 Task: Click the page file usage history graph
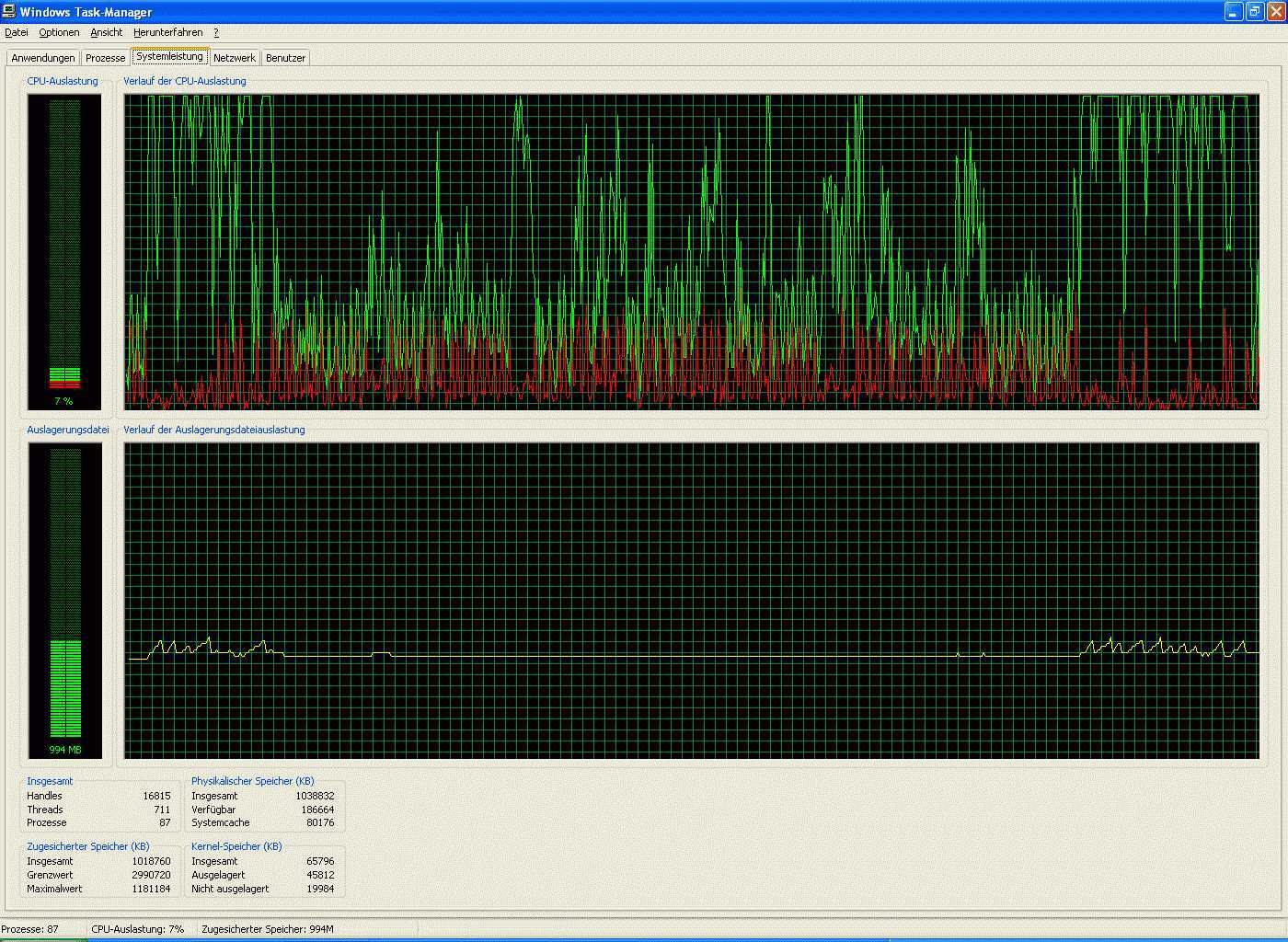(691, 600)
